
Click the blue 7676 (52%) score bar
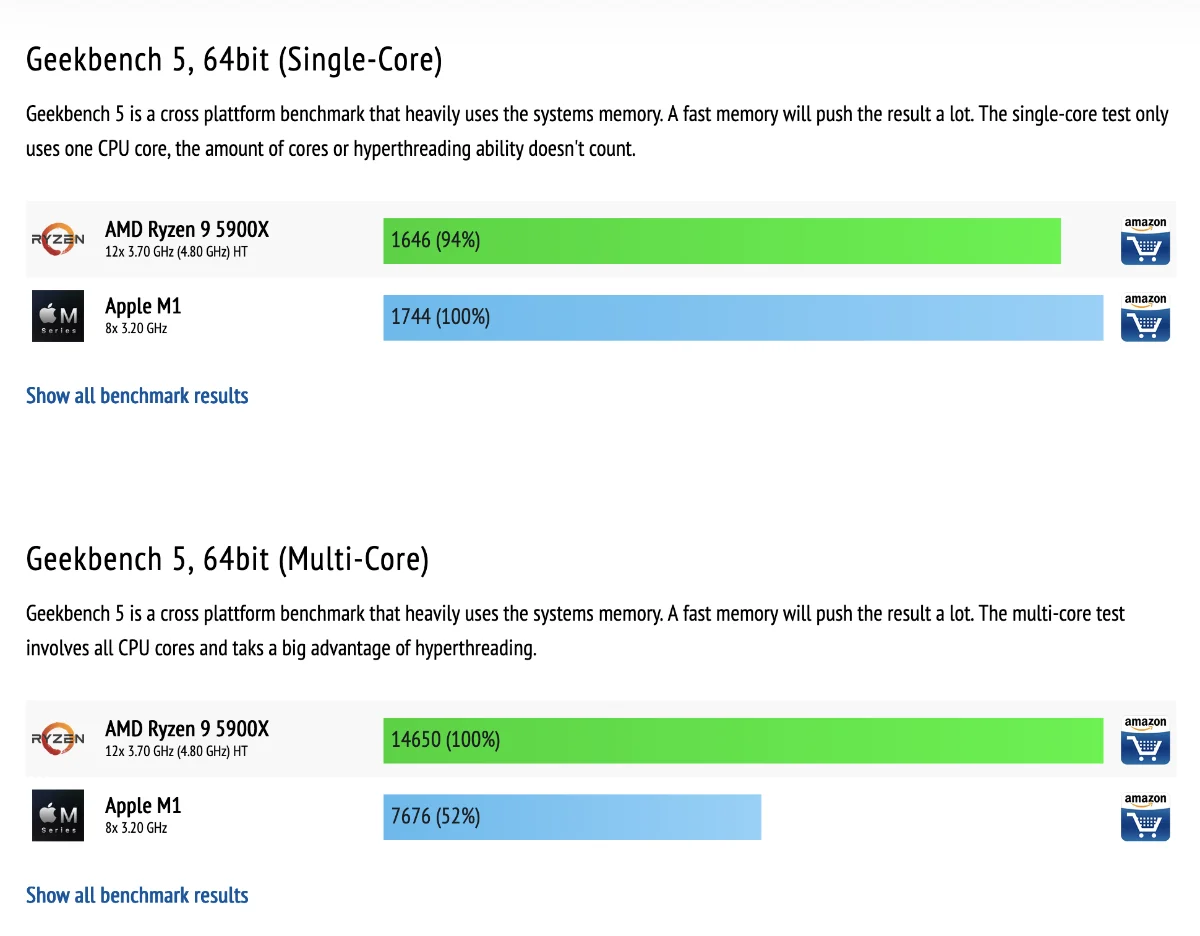[x=572, y=817]
